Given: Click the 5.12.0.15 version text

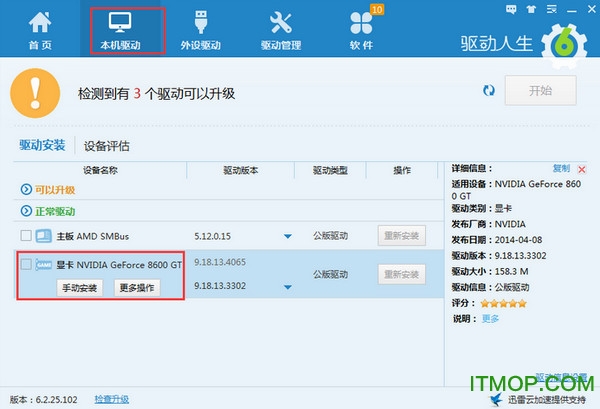Looking at the screenshot, I should click(x=212, y=236).
